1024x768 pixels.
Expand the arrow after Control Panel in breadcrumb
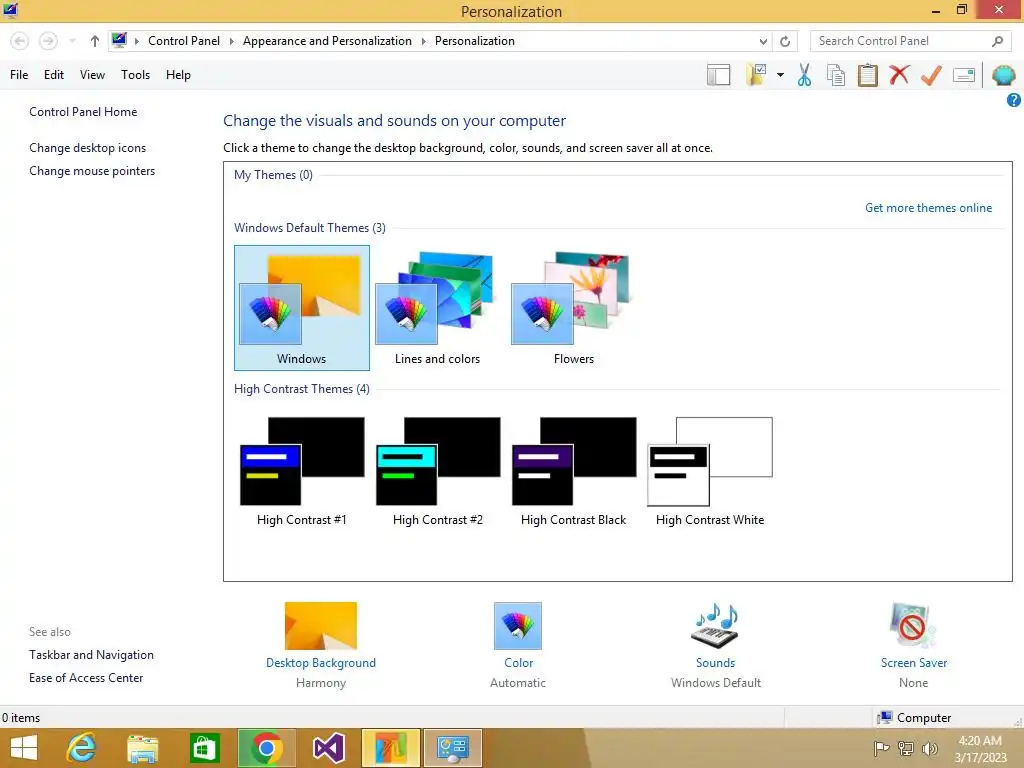click(231, 41)
